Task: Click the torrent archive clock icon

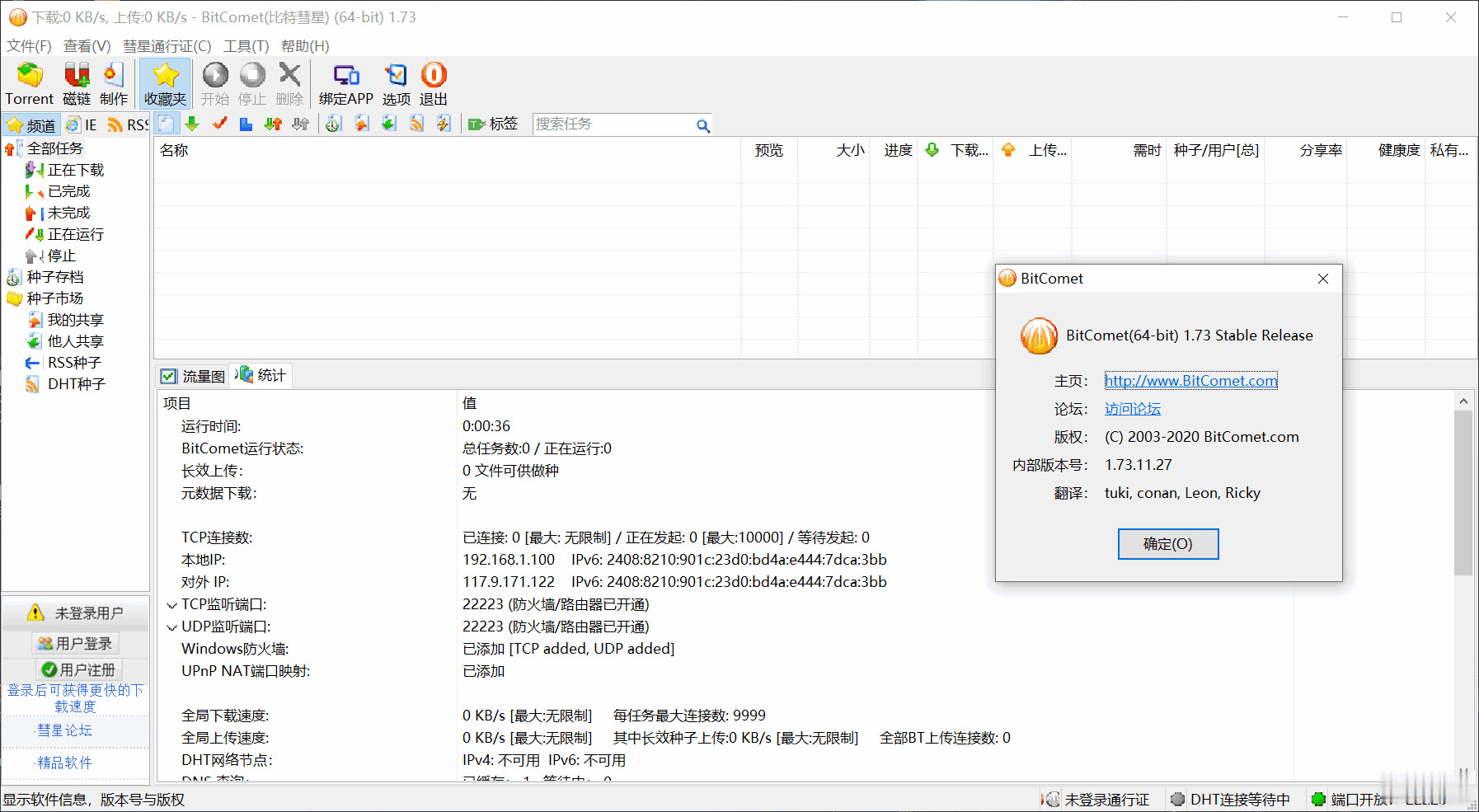Action: [x=333, y=124]
